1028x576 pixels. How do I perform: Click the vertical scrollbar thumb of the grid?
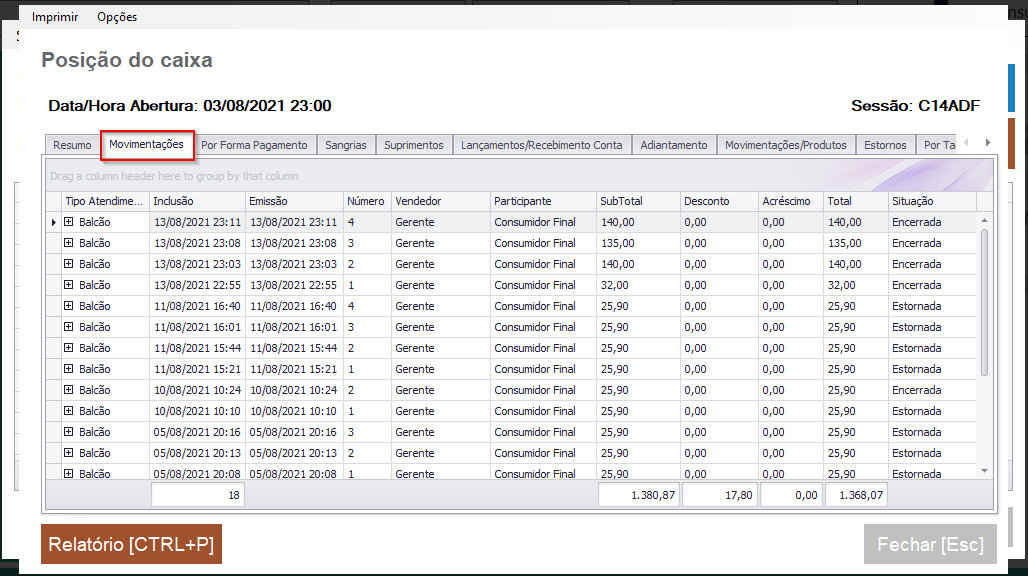(x=984, y=302)
